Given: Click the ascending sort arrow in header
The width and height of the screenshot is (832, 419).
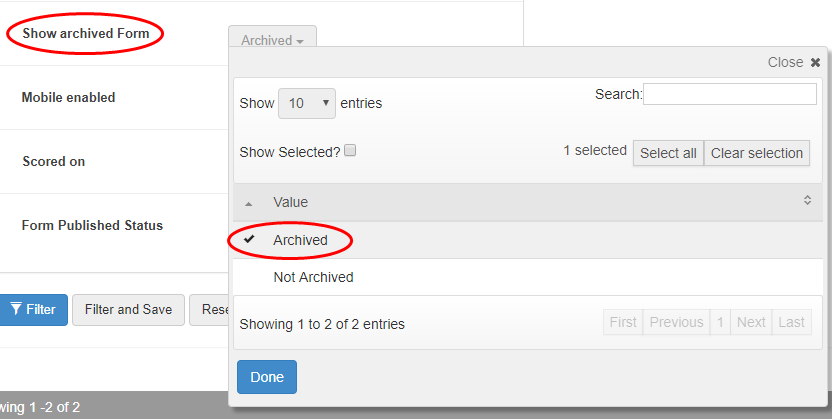Looking at the screenshot, I should pos(249,203).
